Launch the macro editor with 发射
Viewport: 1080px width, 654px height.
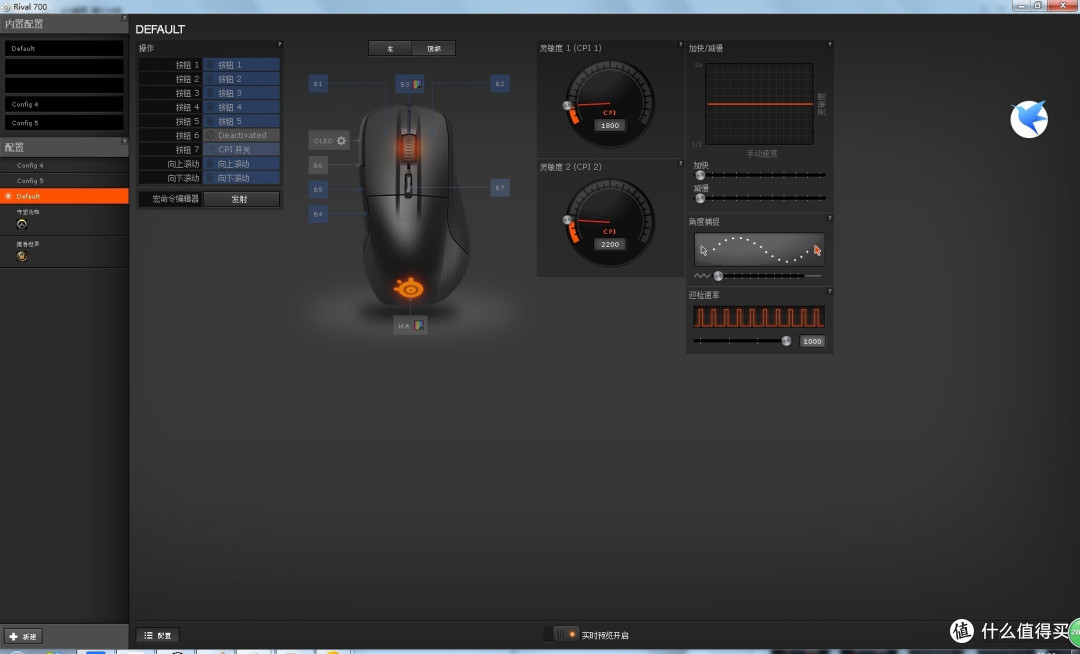241,199
